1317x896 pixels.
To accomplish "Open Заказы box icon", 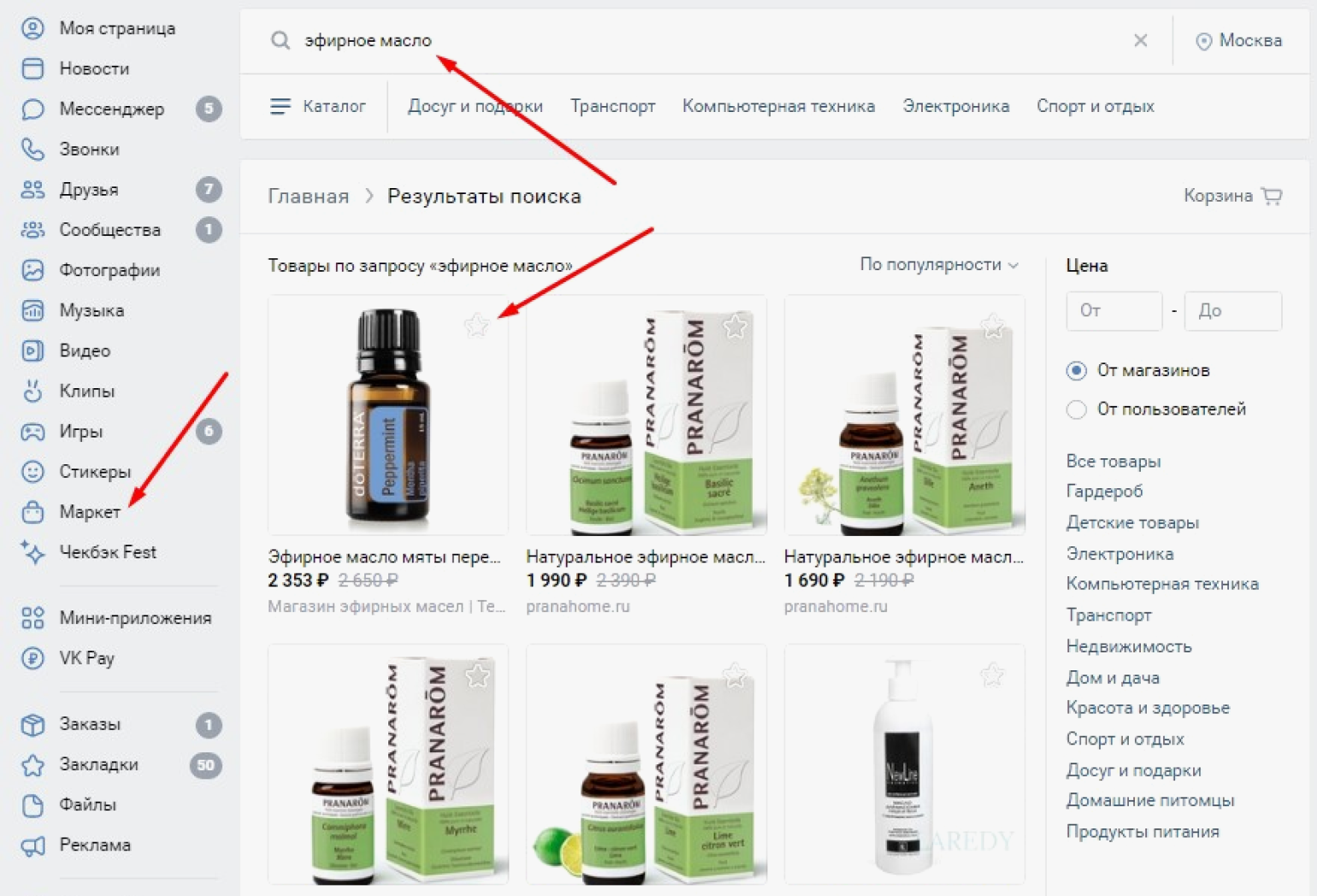I will (x=32, y=724).
